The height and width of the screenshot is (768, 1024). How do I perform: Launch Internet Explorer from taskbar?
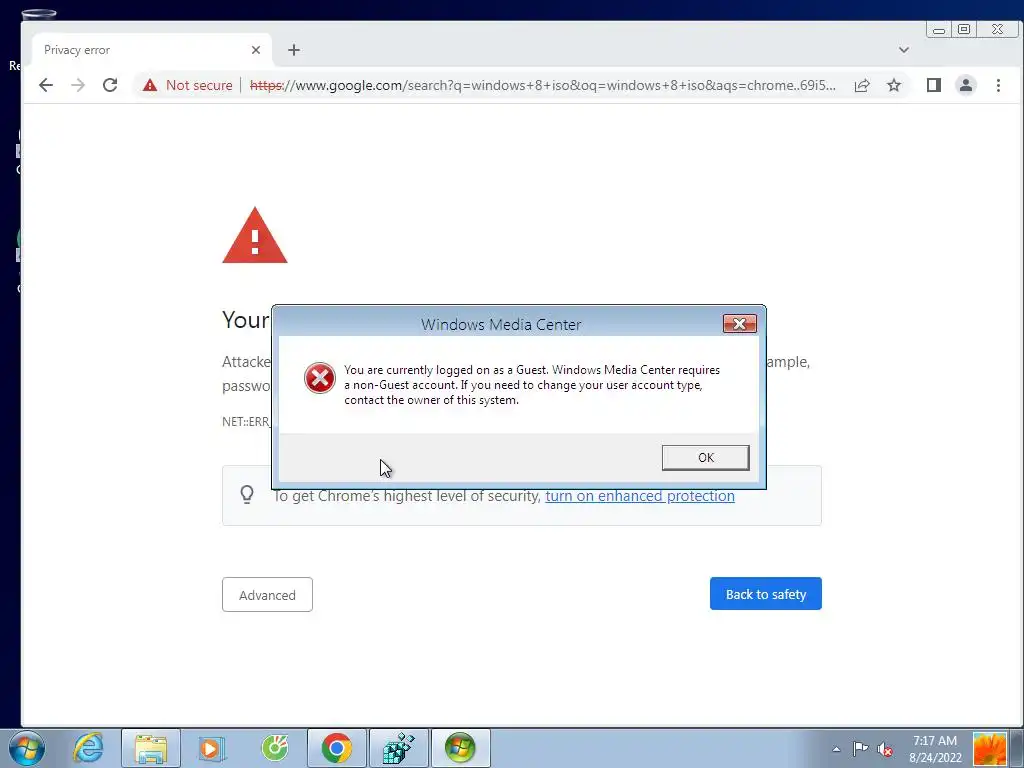88,748
